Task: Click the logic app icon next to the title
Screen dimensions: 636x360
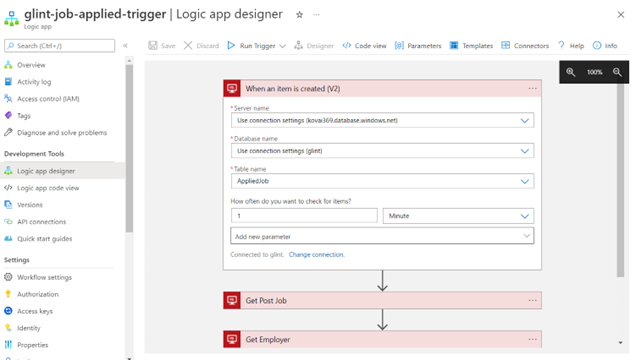Action: pyautogui.click(x=11, y=19)
